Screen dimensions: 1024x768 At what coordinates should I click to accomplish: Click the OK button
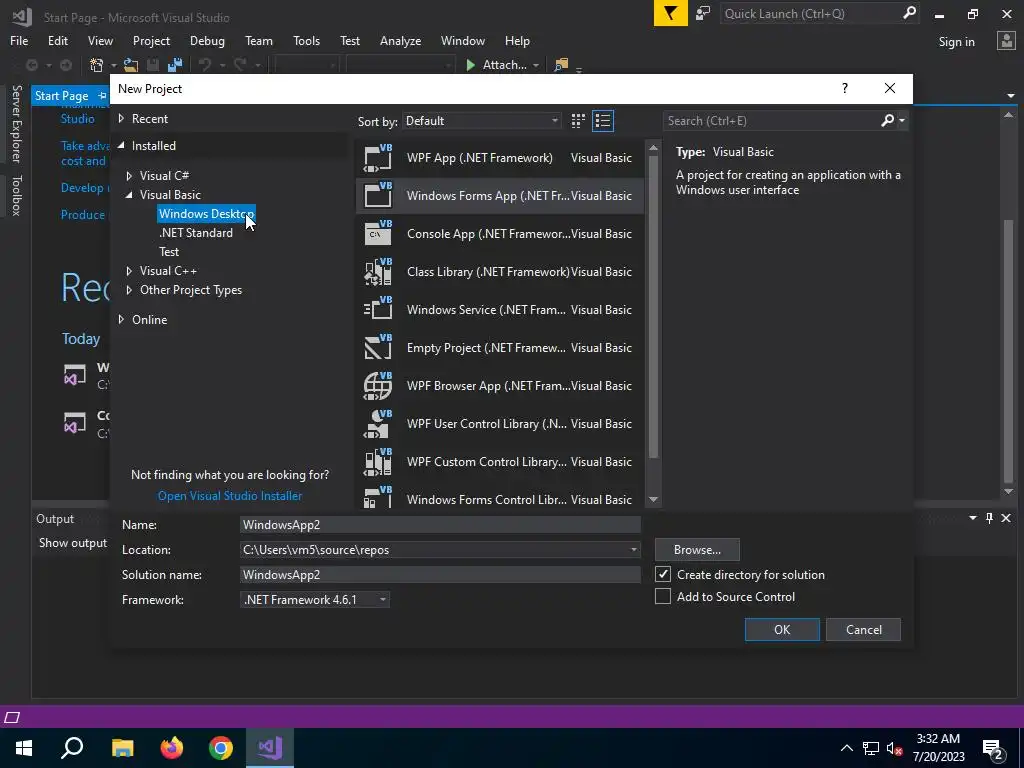pos(782,630)
